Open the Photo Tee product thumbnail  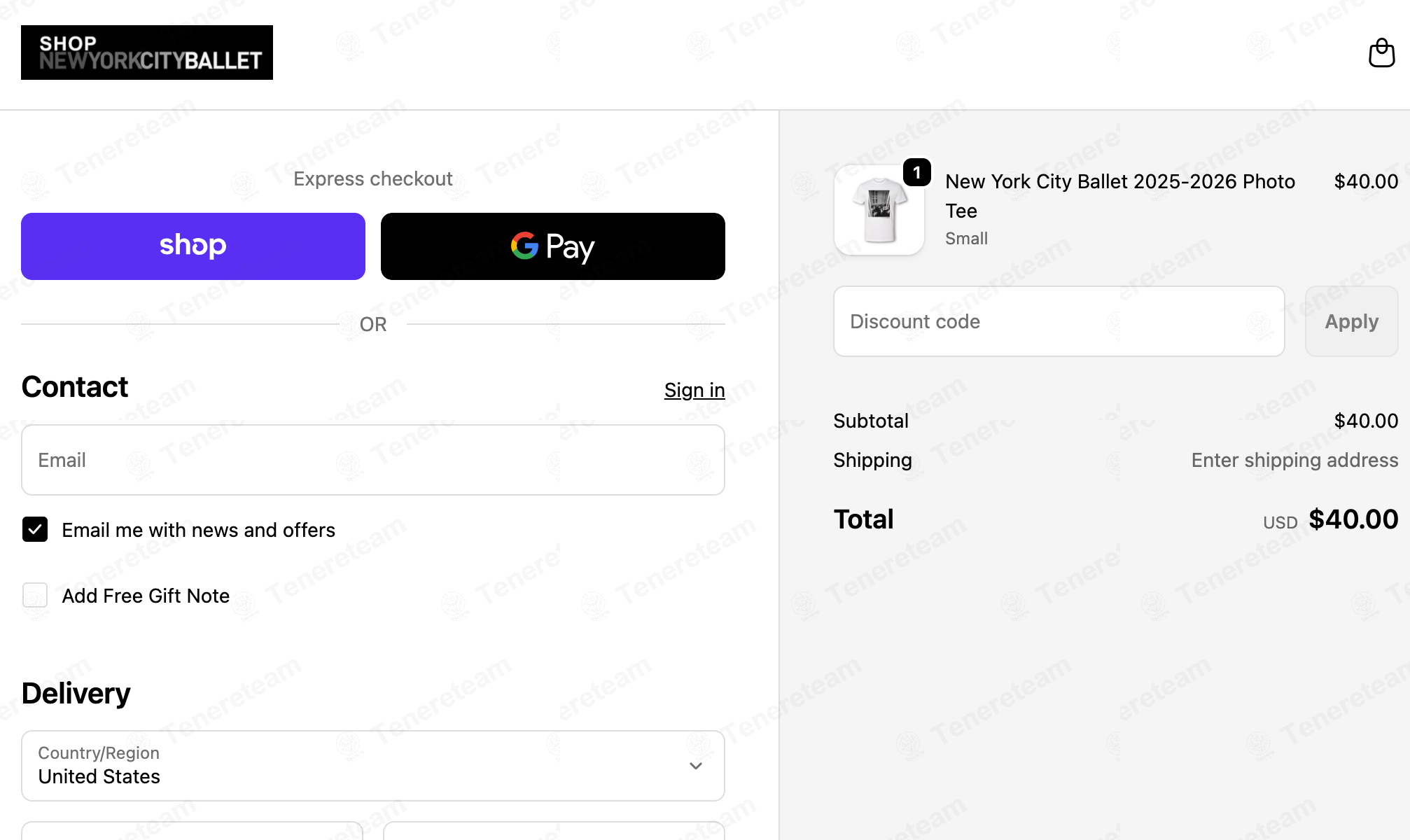pos(879,210)
